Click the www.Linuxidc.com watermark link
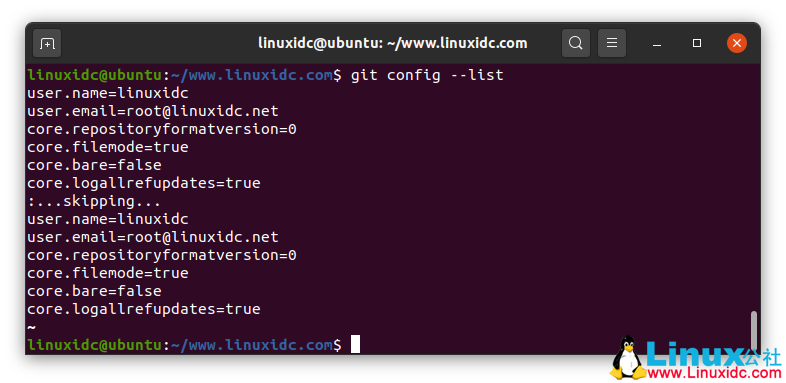 click(714, 372)
